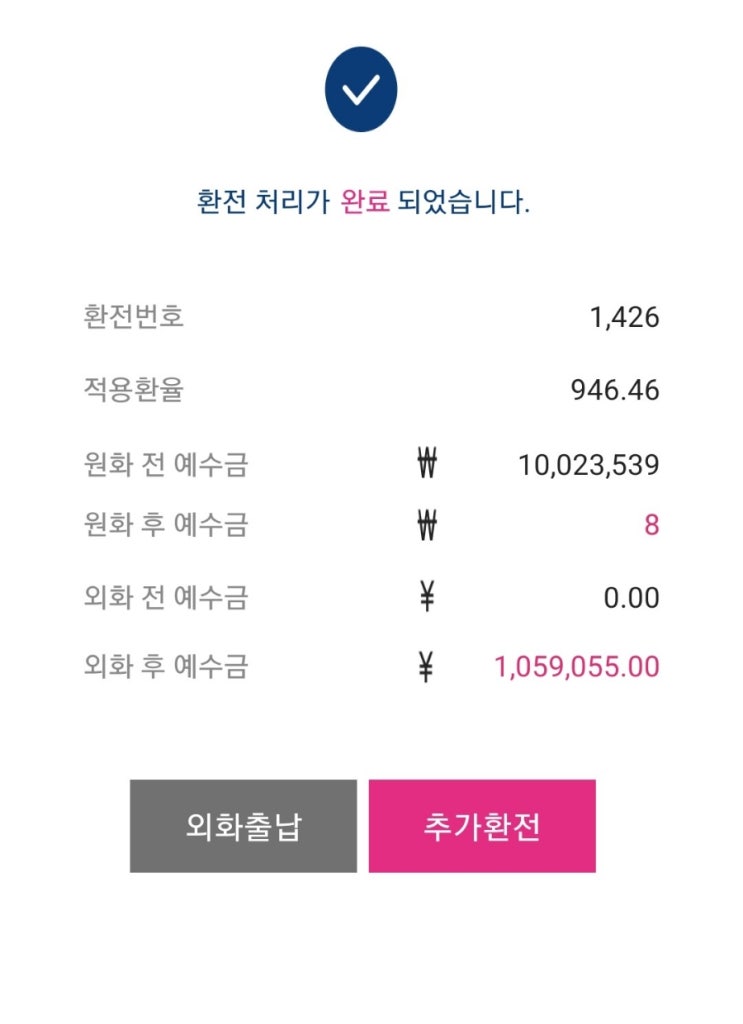Click the pink yen balance 1,059,055.00
This screenshot has height=1024, width=743.
[577, 667]
